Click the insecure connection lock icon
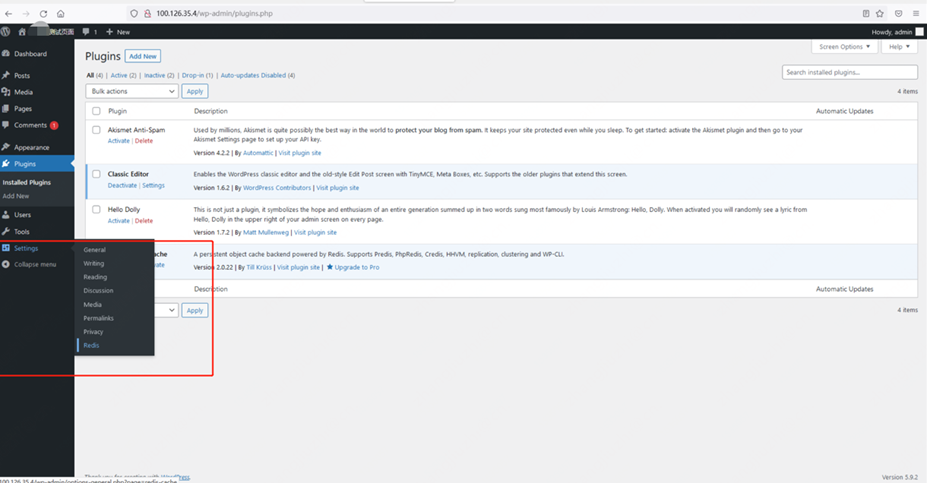This screenshot has height=483, width=927. coord(147,14)
